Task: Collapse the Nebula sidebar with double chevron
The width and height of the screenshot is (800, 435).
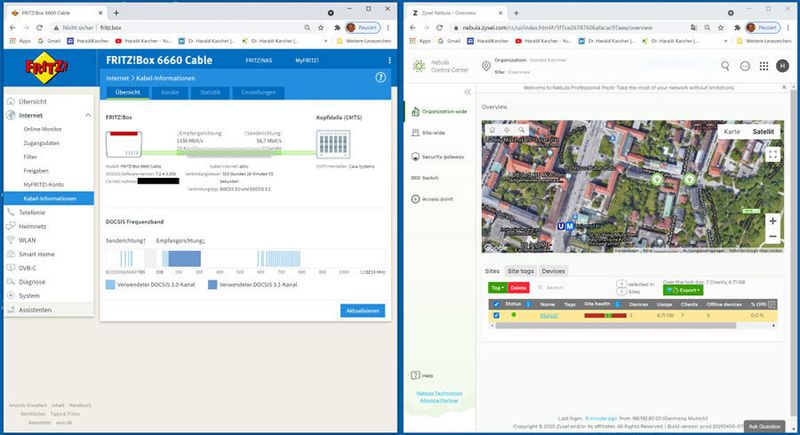Action: pyautogui.click(x=467, y=92)
